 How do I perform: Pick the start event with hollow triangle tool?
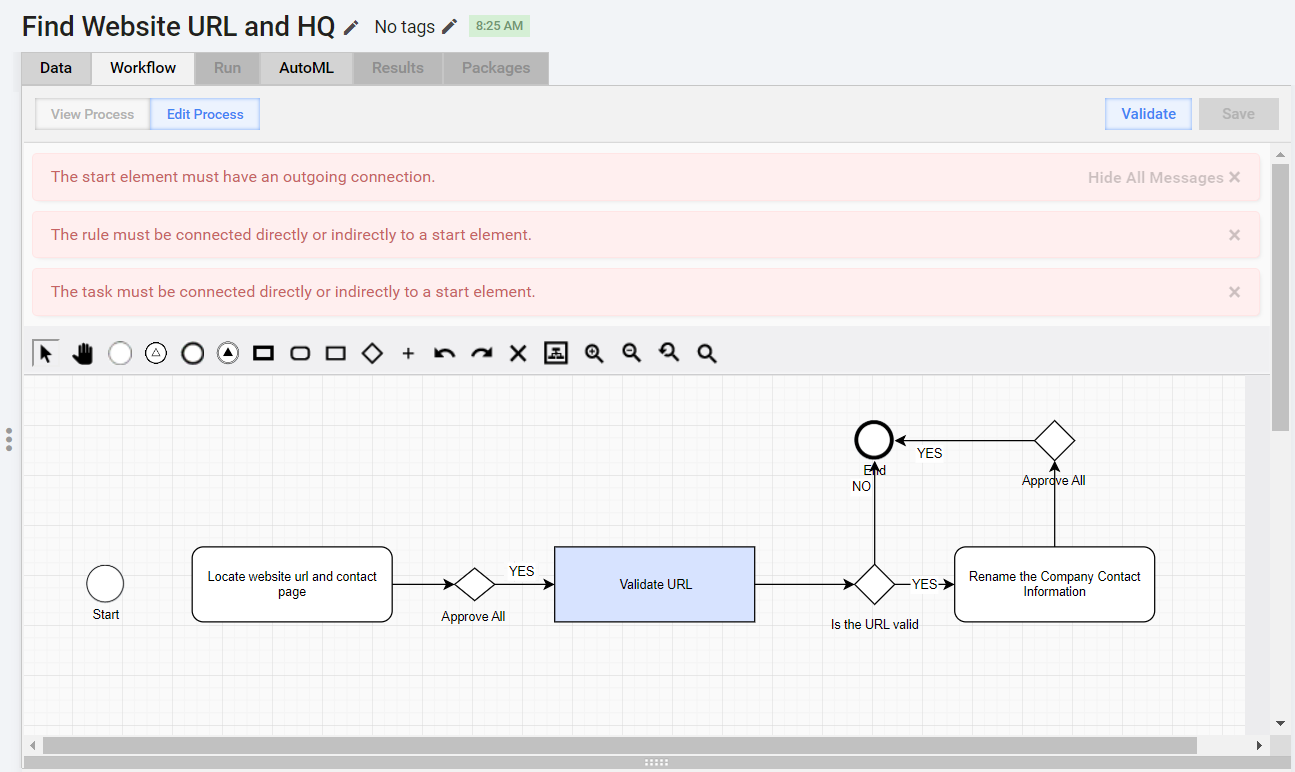coord(156,353)
